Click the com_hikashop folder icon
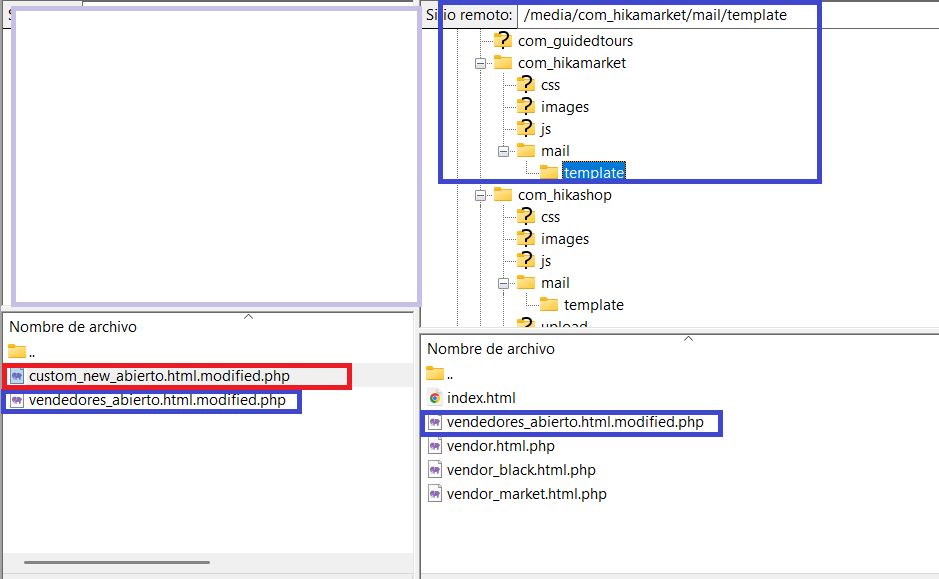Viewport: 939px width, 579px height. point(503,194)
